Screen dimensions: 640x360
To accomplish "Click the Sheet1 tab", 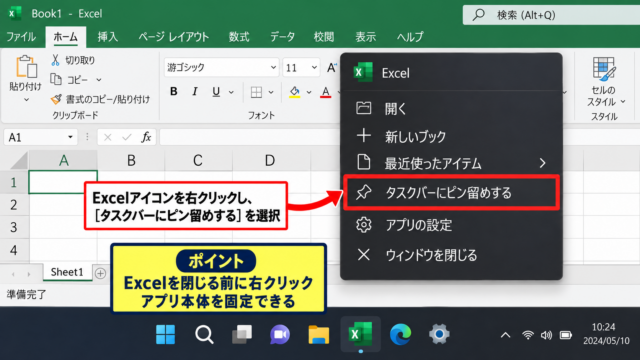I will coord(67,272).
